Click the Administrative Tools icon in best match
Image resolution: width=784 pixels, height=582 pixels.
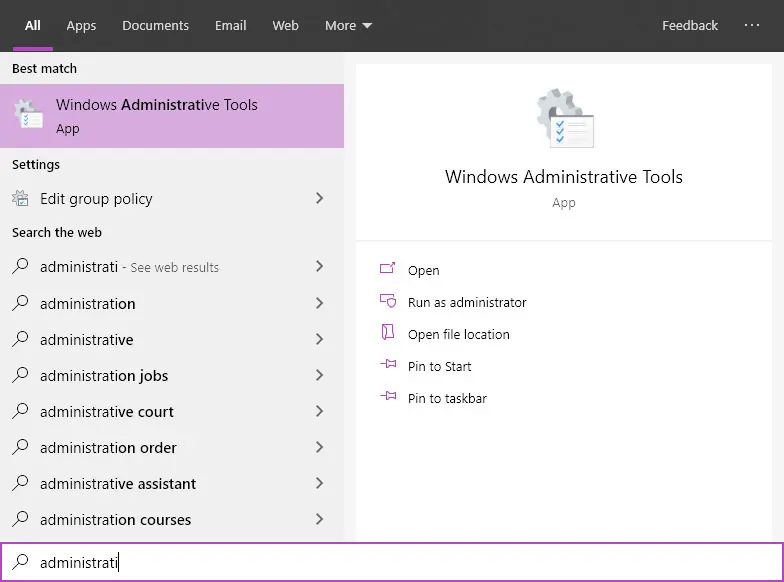click(x=28, y=114)
